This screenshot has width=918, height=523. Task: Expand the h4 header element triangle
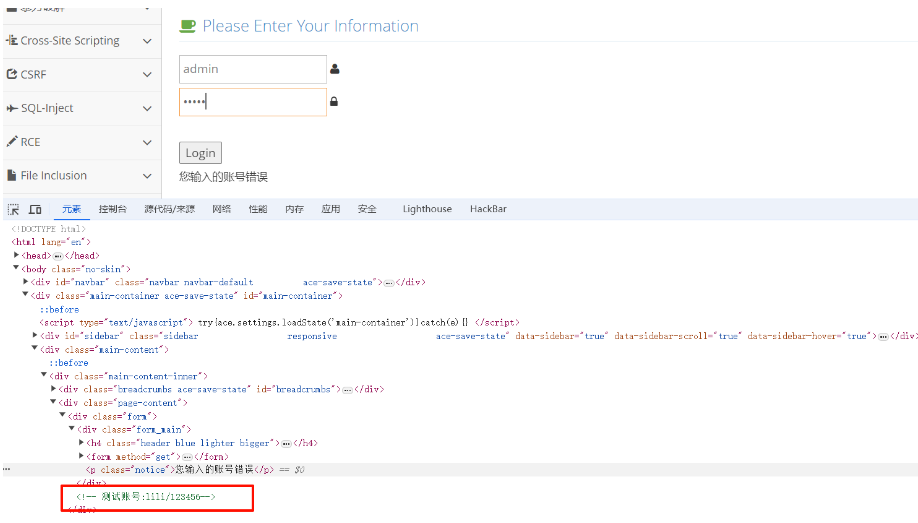tap(81, 442)
